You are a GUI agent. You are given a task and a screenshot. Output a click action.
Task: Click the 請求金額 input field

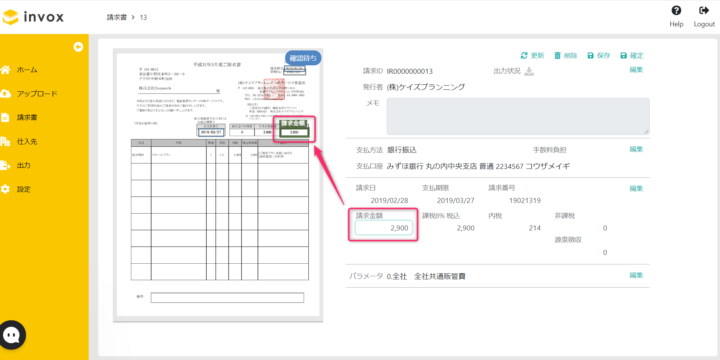[384, 228]
